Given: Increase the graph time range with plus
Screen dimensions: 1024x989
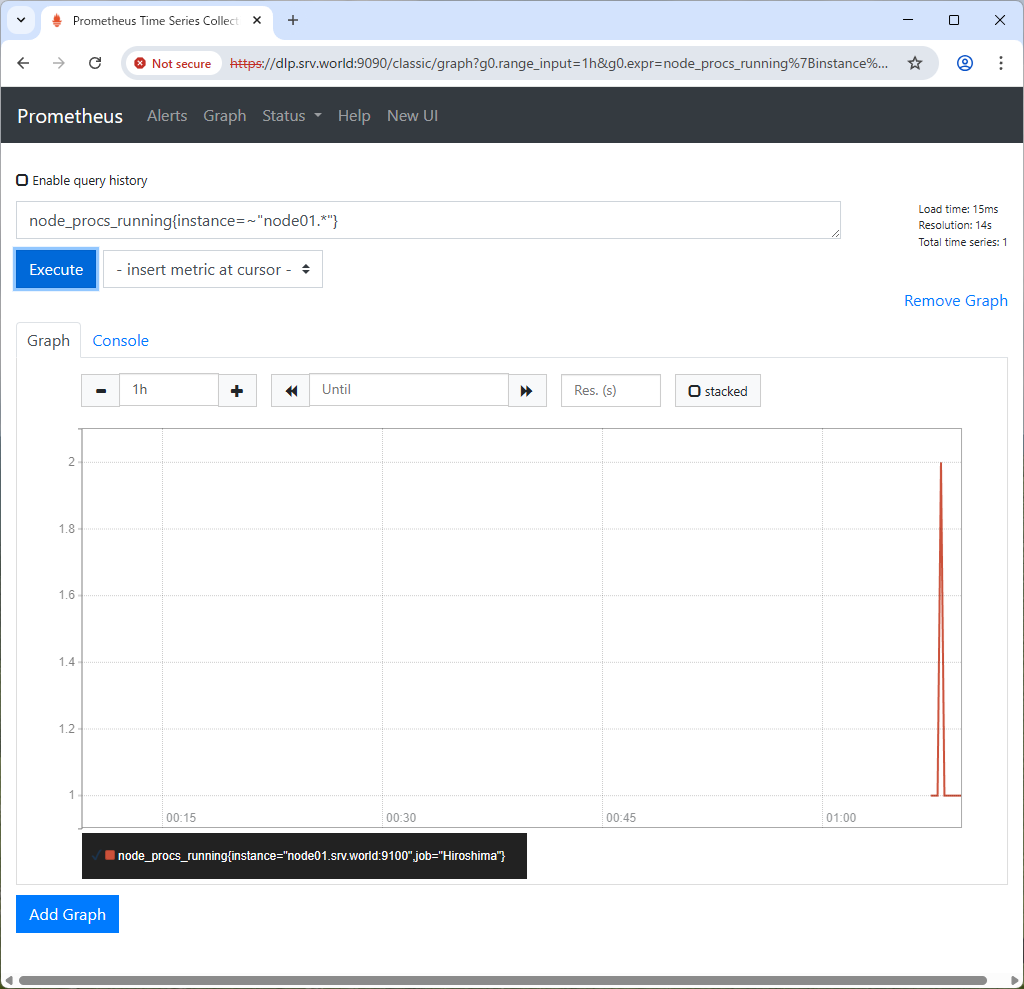Looking at the screenshot, I should tap(237, 390).
